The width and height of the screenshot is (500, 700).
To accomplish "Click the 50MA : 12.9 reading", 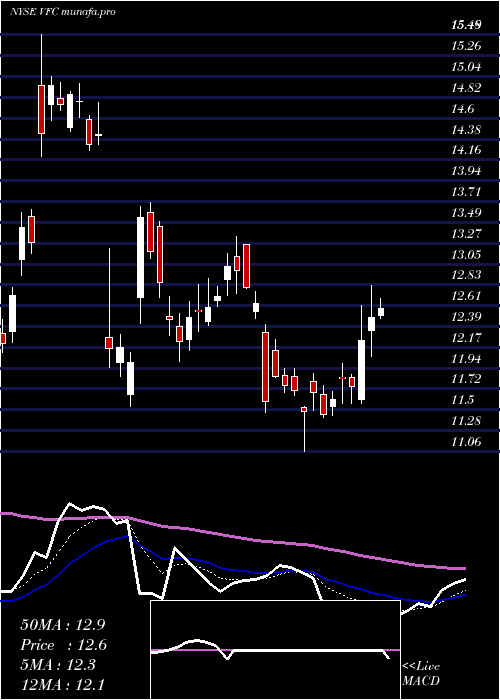I will pos(63,625).
